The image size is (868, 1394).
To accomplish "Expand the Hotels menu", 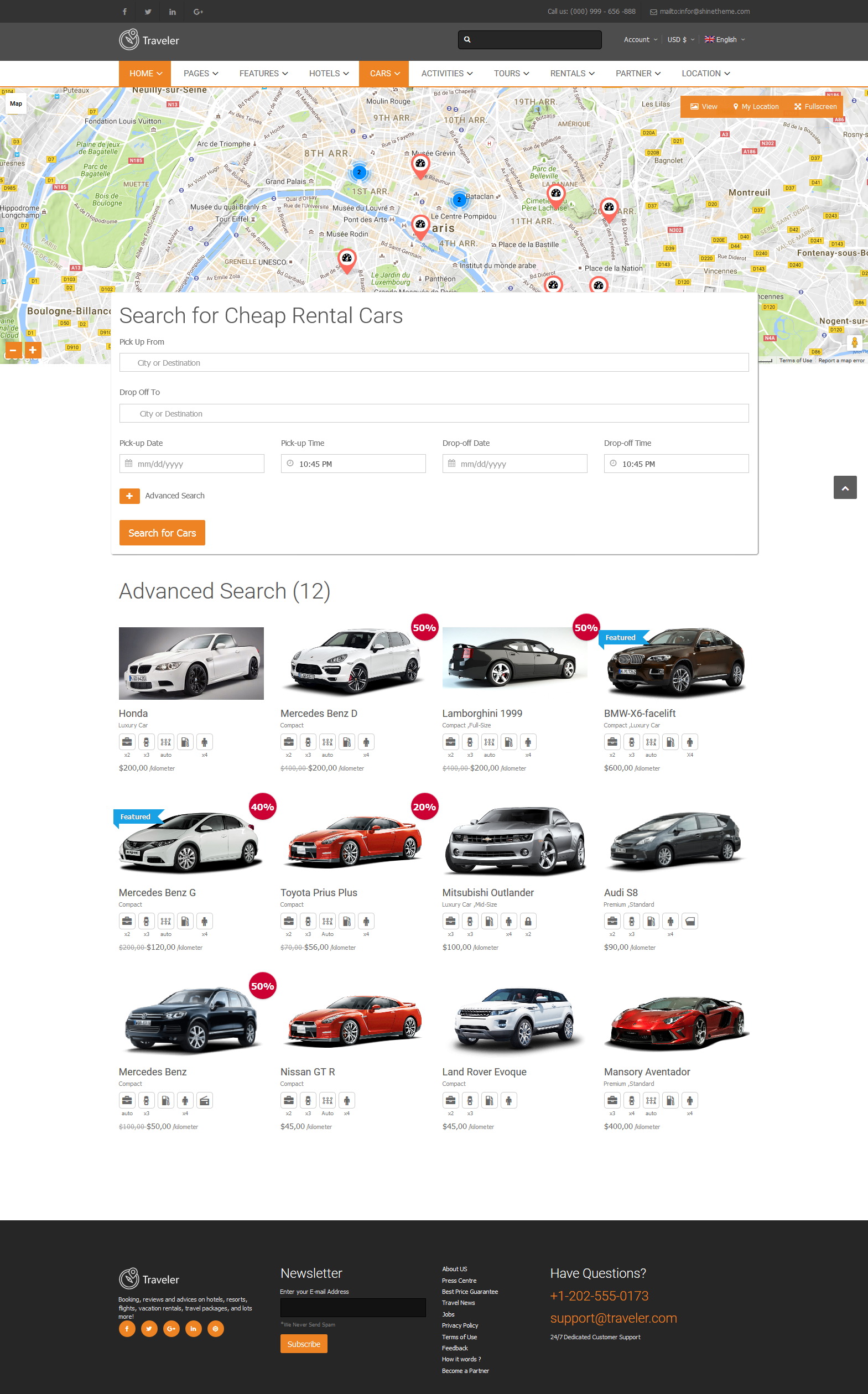I will coord(329,74).
